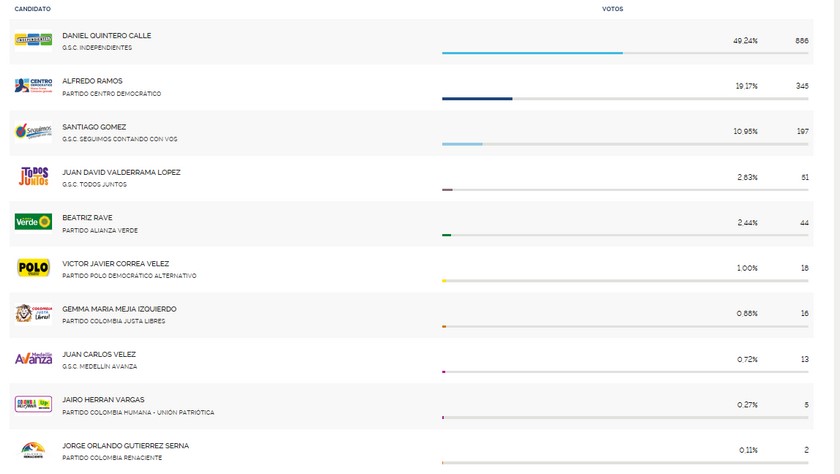Select candidate name Alfredo Ramos
Image resolution: width=840 pixels, height=474 pixels.
click(90, 81)
